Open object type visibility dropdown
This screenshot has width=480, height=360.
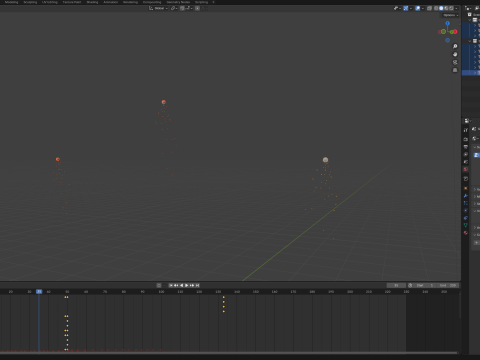click(397, 8)
